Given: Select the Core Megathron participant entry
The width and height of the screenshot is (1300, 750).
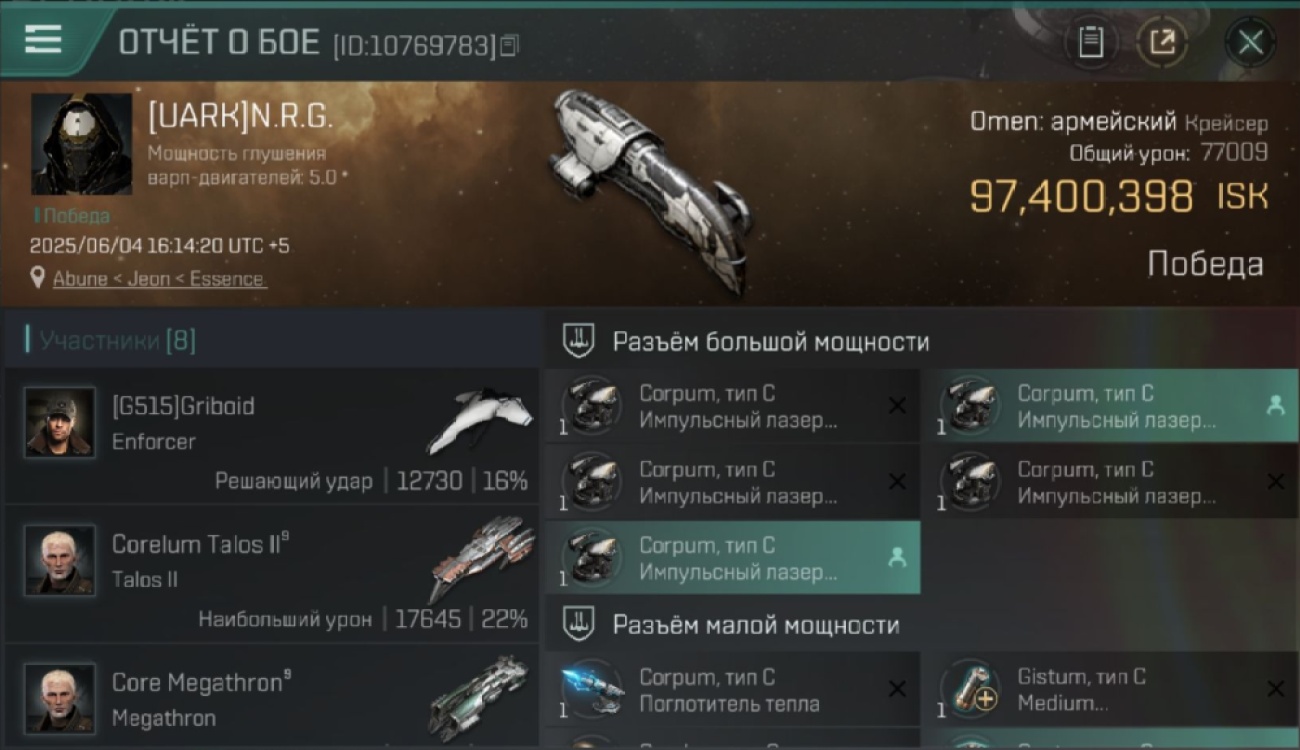Looking at the screenshot, I should pos(272,695).
